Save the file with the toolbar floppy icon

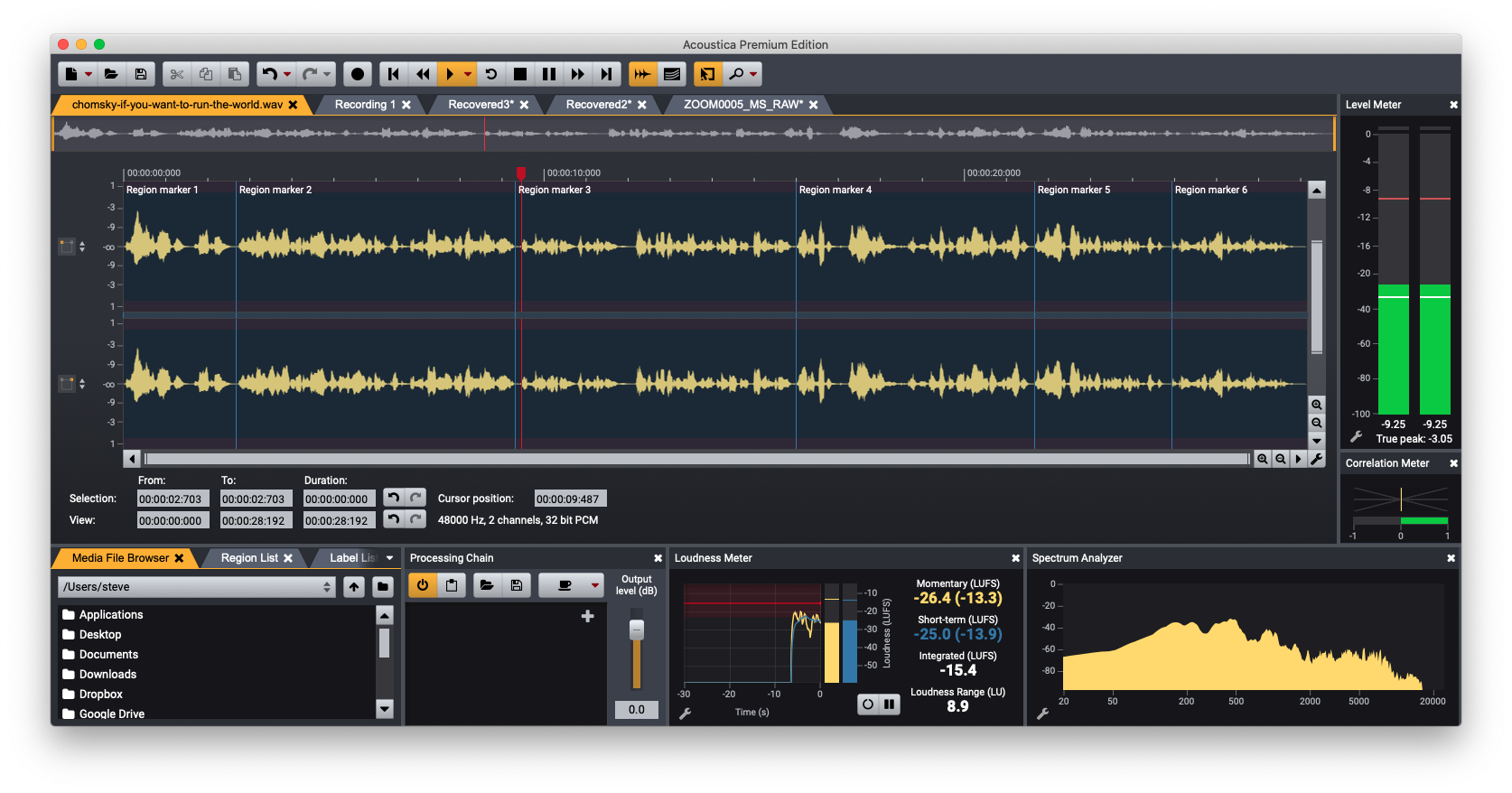pyautogui.click(x=141, y=74)
